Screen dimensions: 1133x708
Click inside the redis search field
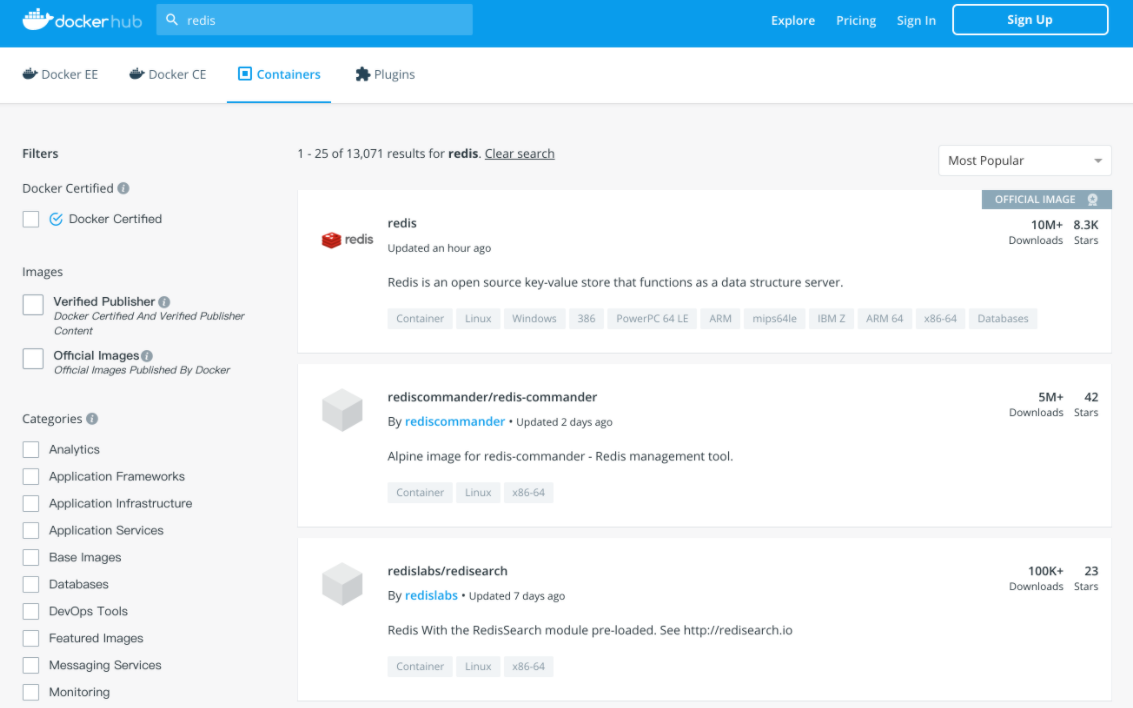[300, 19]
